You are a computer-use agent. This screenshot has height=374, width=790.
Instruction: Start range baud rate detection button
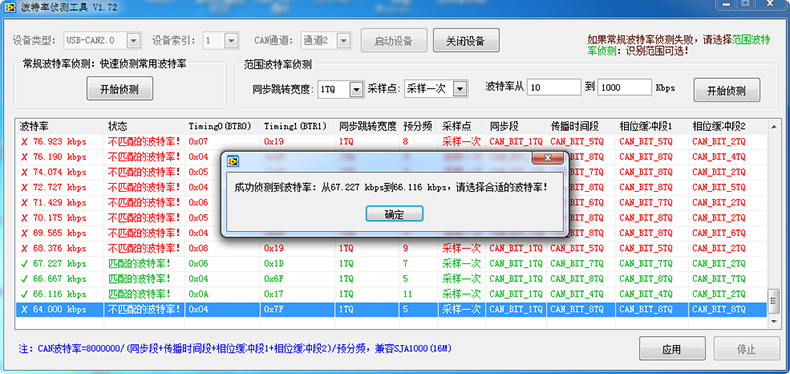coord(727,90)
